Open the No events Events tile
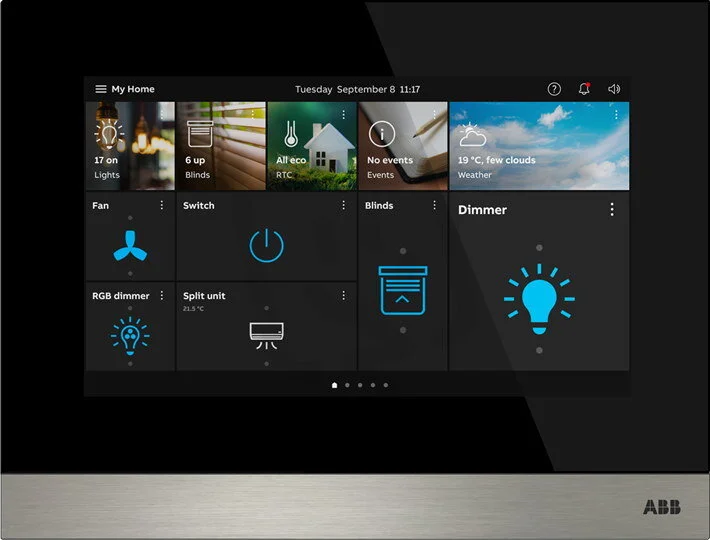Viewport: 710px width, 540px height. click(403, 146)
